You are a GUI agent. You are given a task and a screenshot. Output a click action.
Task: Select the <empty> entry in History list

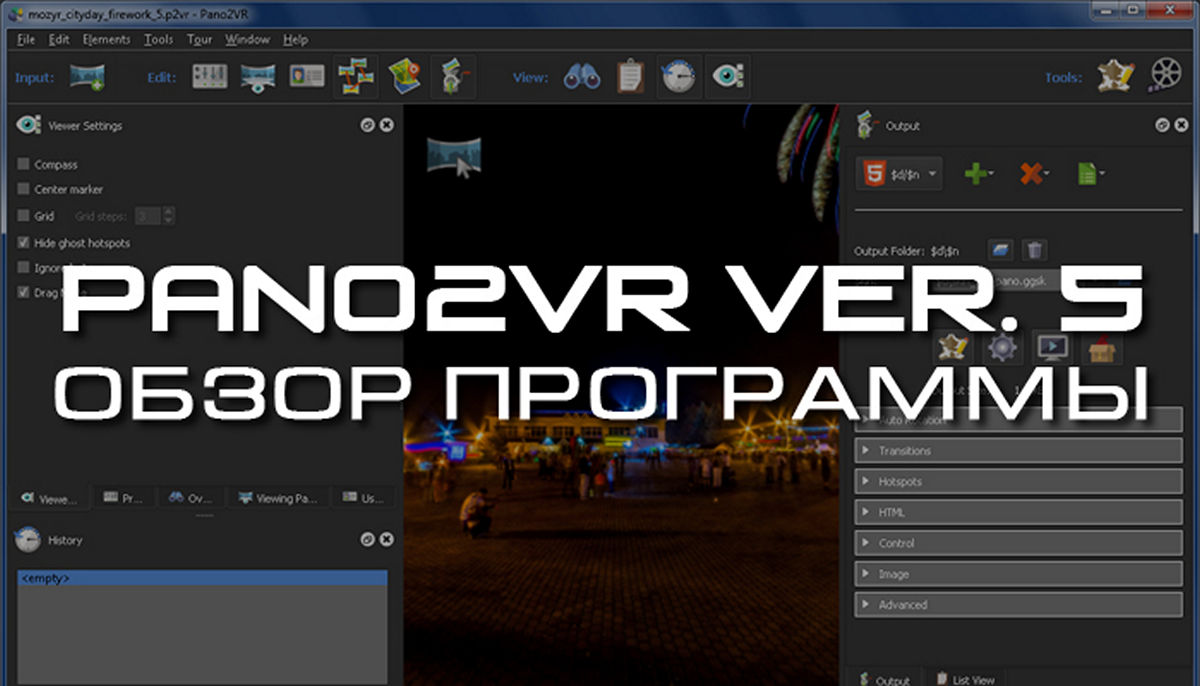(x=201, y=578)
